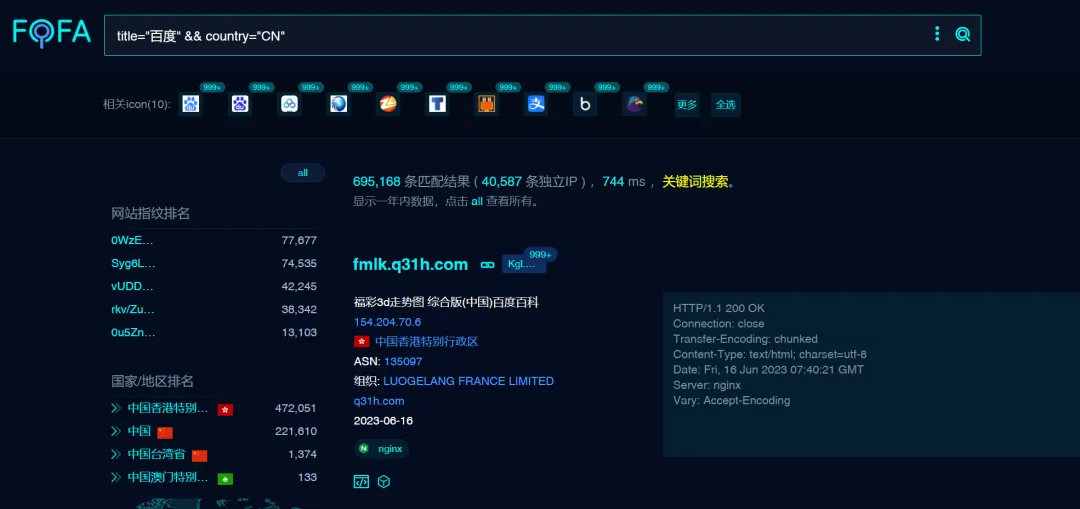The height and width of the screenshot is (509, 1080).
Task: Select the letter b icon filter
Action: coord(585,104)
